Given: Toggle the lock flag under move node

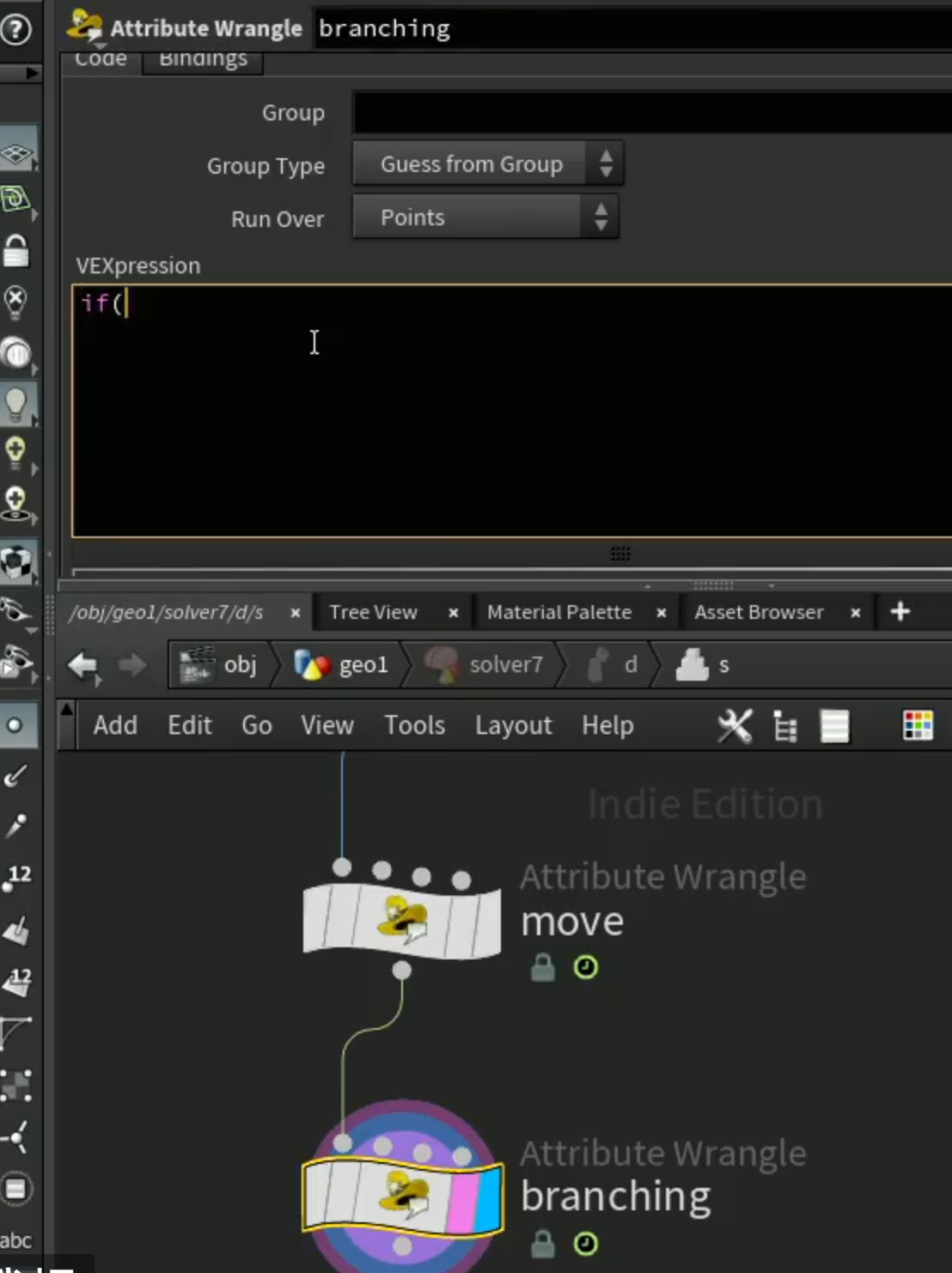Looking at the screenshot, I should click(542, 968).
